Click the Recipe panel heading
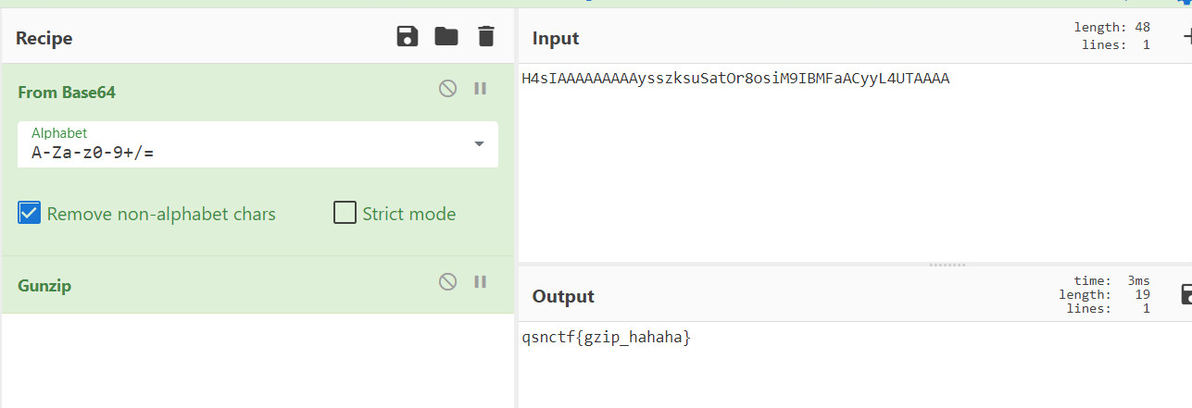Screen dimensions: 1192x408 point(44,38)
